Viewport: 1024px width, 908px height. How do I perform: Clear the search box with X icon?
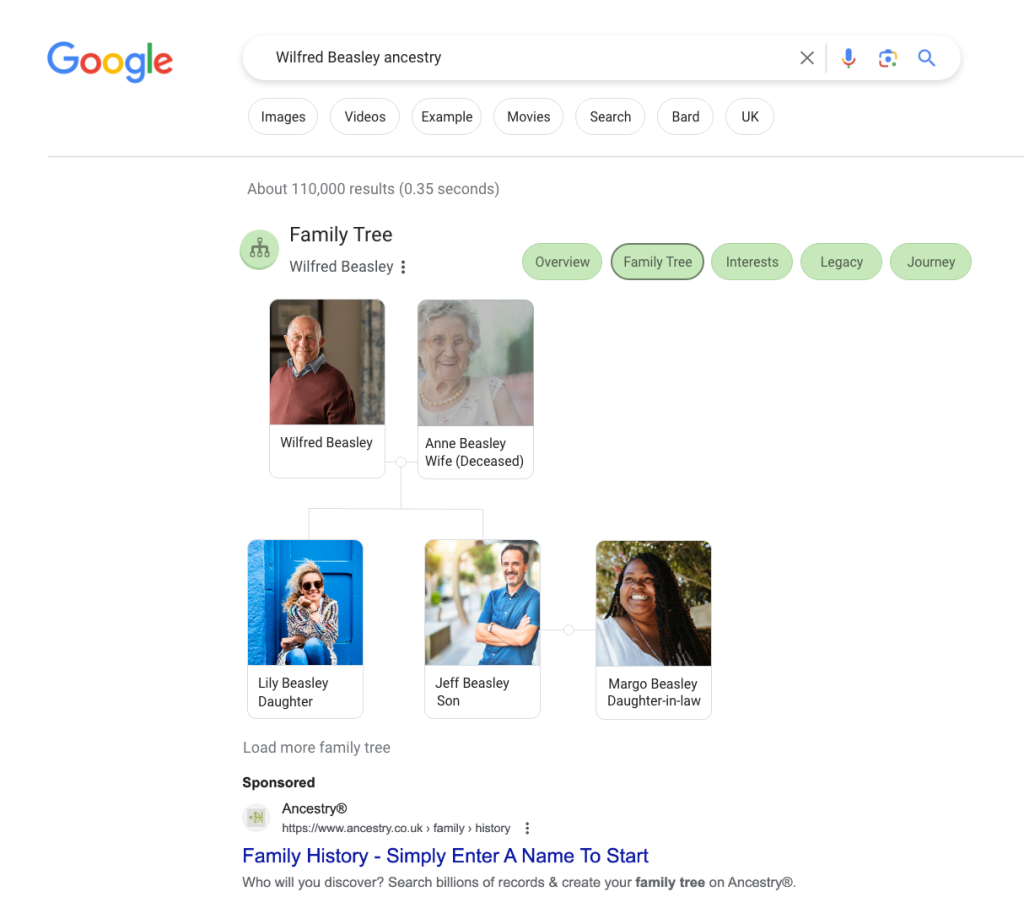tap(807, 58)
